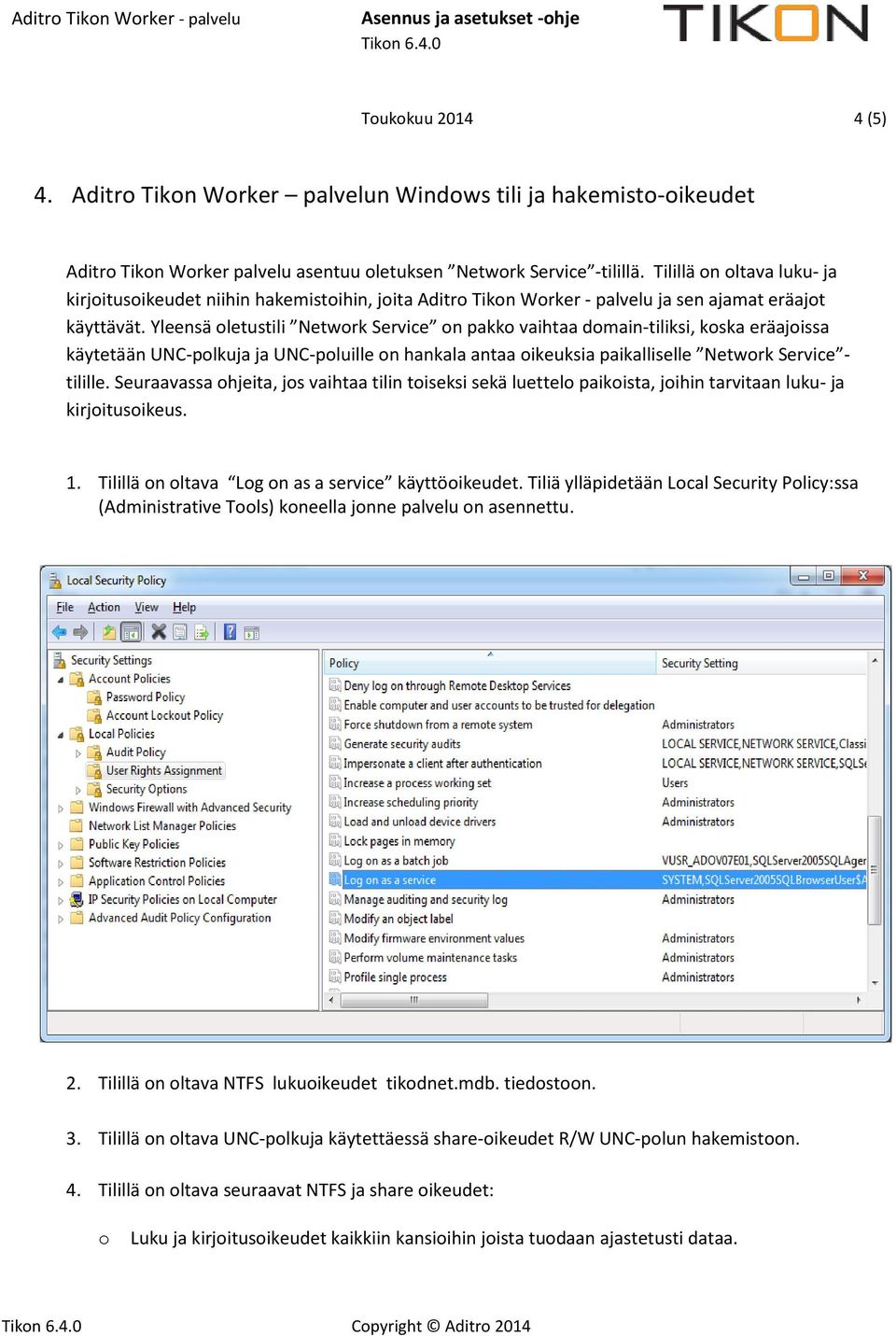
Task: Select the Local Policies tree label
Action: point(121,734)
